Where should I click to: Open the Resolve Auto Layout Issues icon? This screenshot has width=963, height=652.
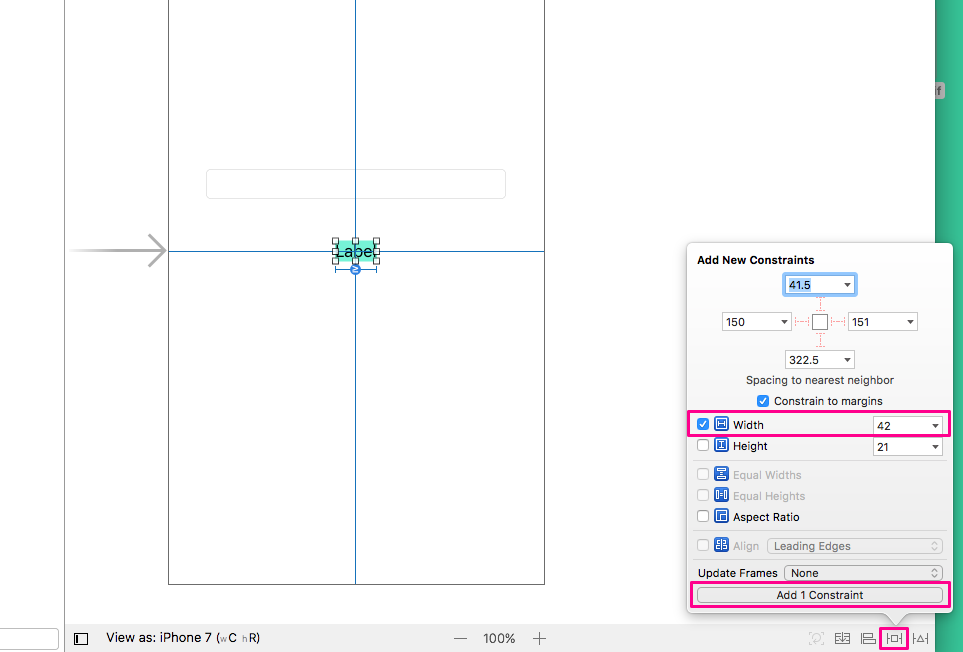point(920,637)
